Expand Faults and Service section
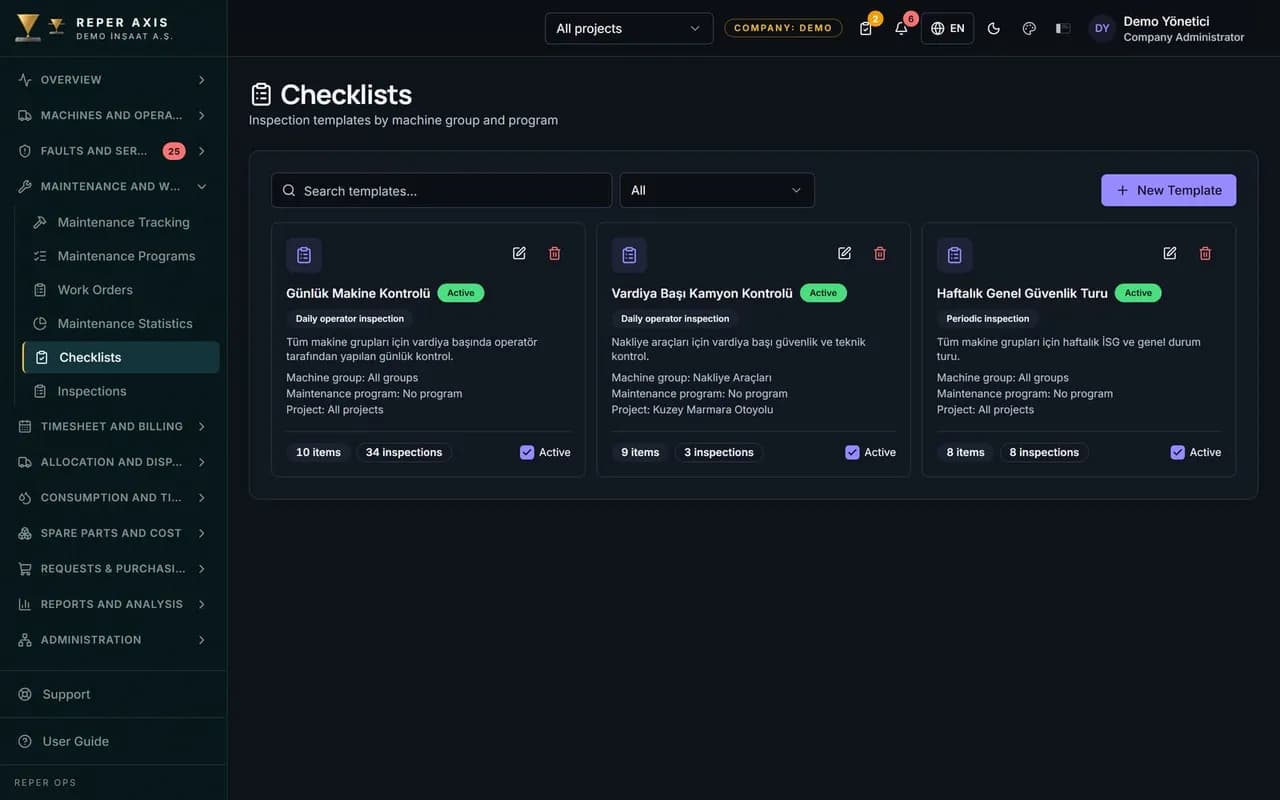This screenshot has height=800, width=1280. point(113,151)
